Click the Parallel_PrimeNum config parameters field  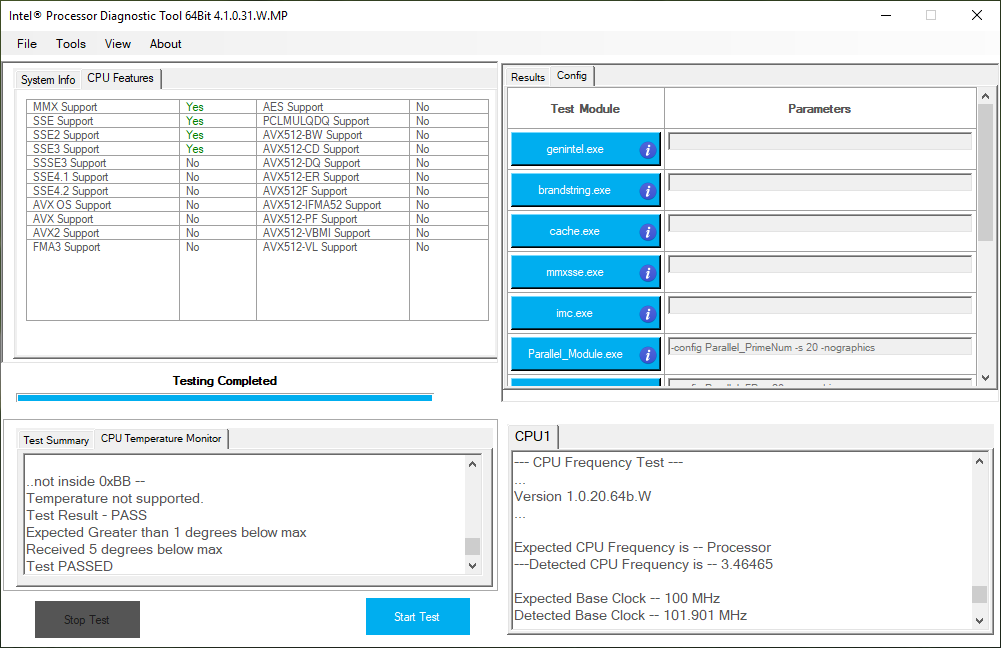click(820, 347)
